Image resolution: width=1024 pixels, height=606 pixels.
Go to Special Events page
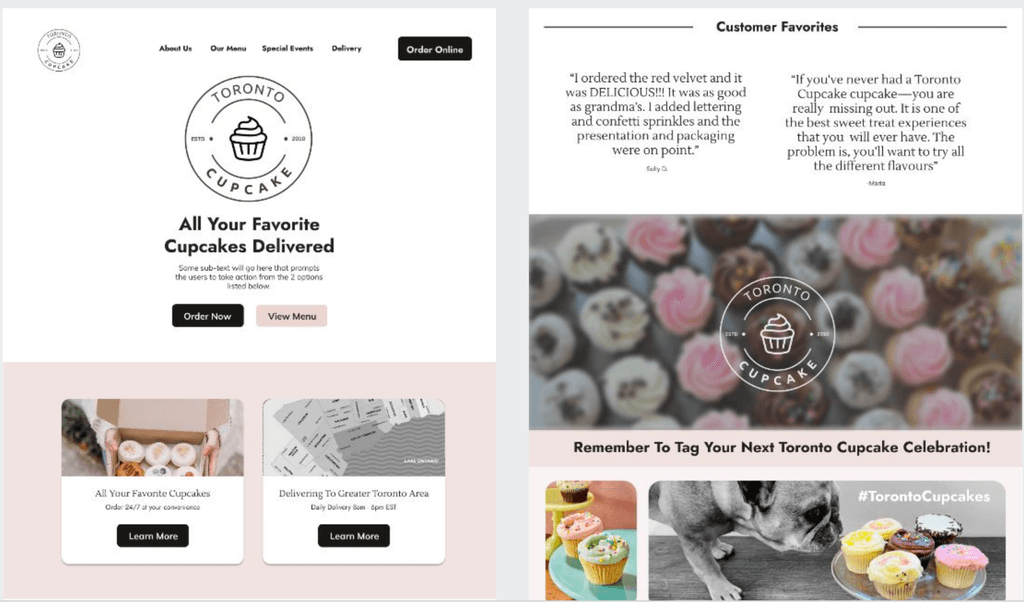tap(287, 48)
